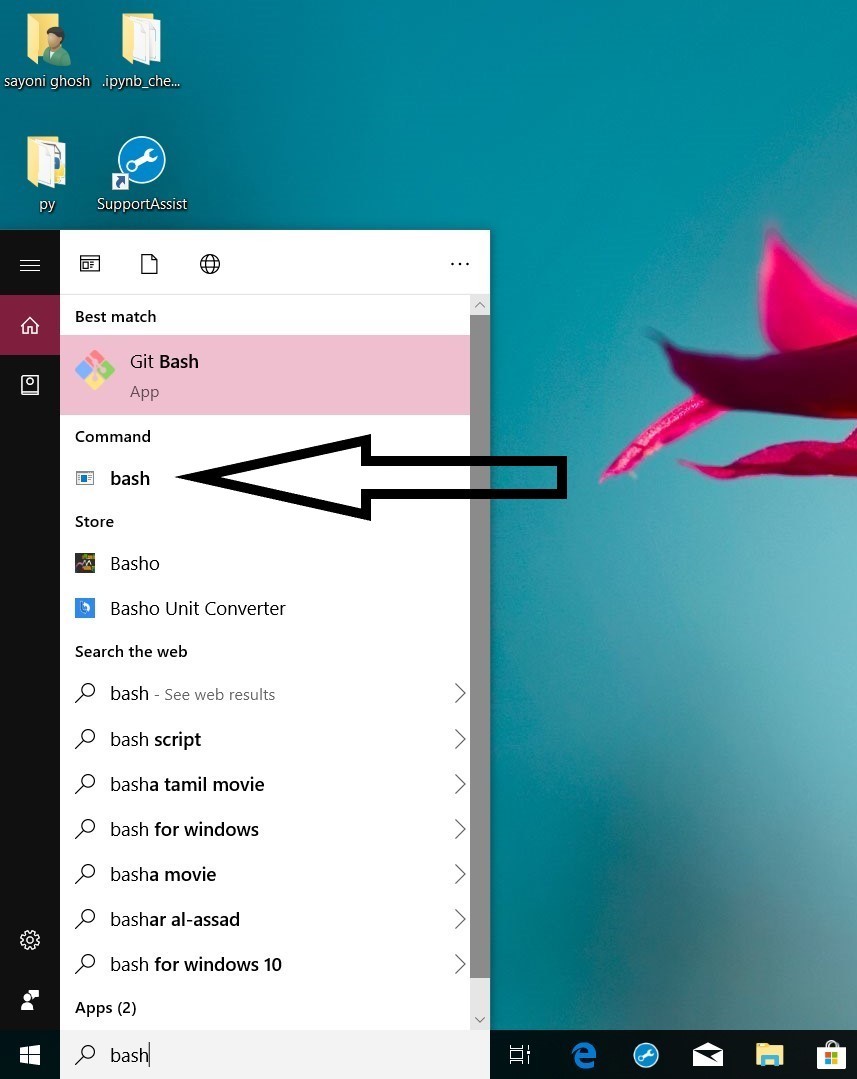Open Feedback icon in search sidebar
857x1079 pixels.
coord(30,1000)
